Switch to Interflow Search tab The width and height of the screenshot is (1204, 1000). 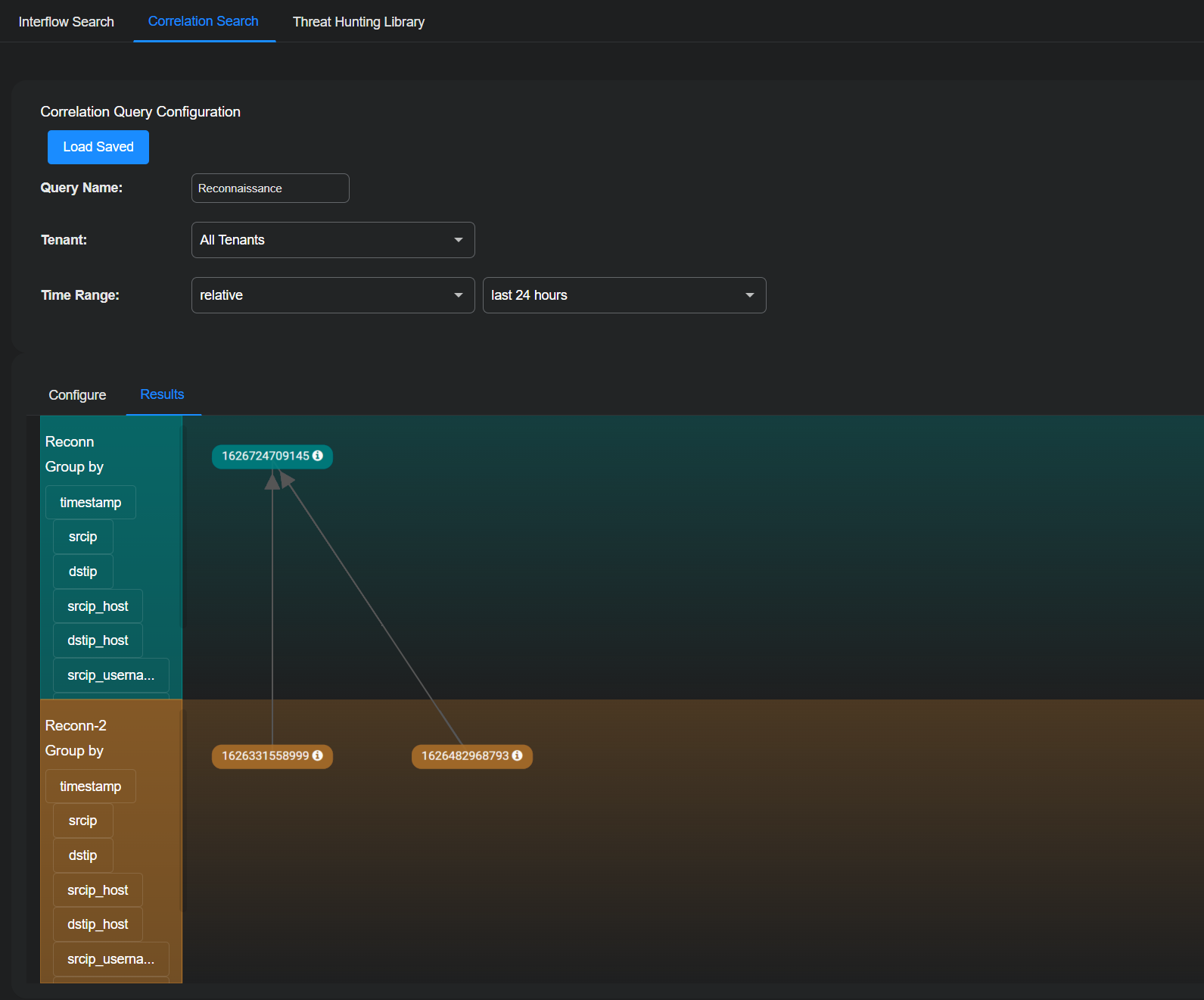point(67,22)
